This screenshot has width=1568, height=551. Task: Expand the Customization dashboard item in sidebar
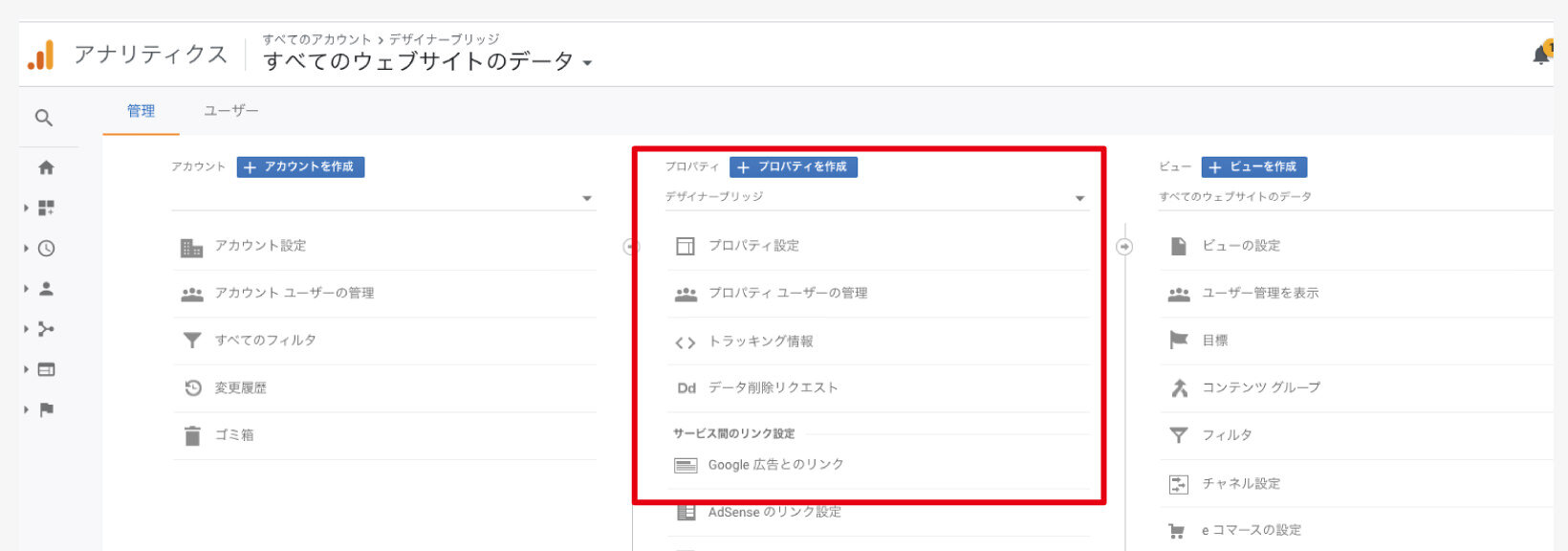[x=46, y=208]
